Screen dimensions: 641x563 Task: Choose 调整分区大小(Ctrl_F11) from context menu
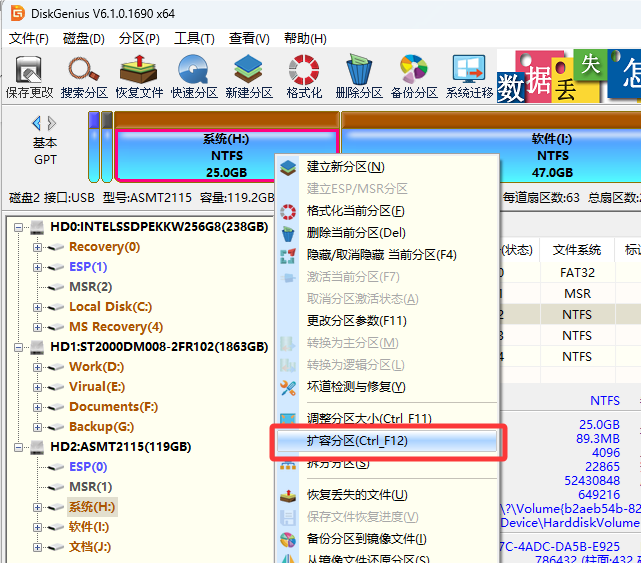click(x=387, y=418)
